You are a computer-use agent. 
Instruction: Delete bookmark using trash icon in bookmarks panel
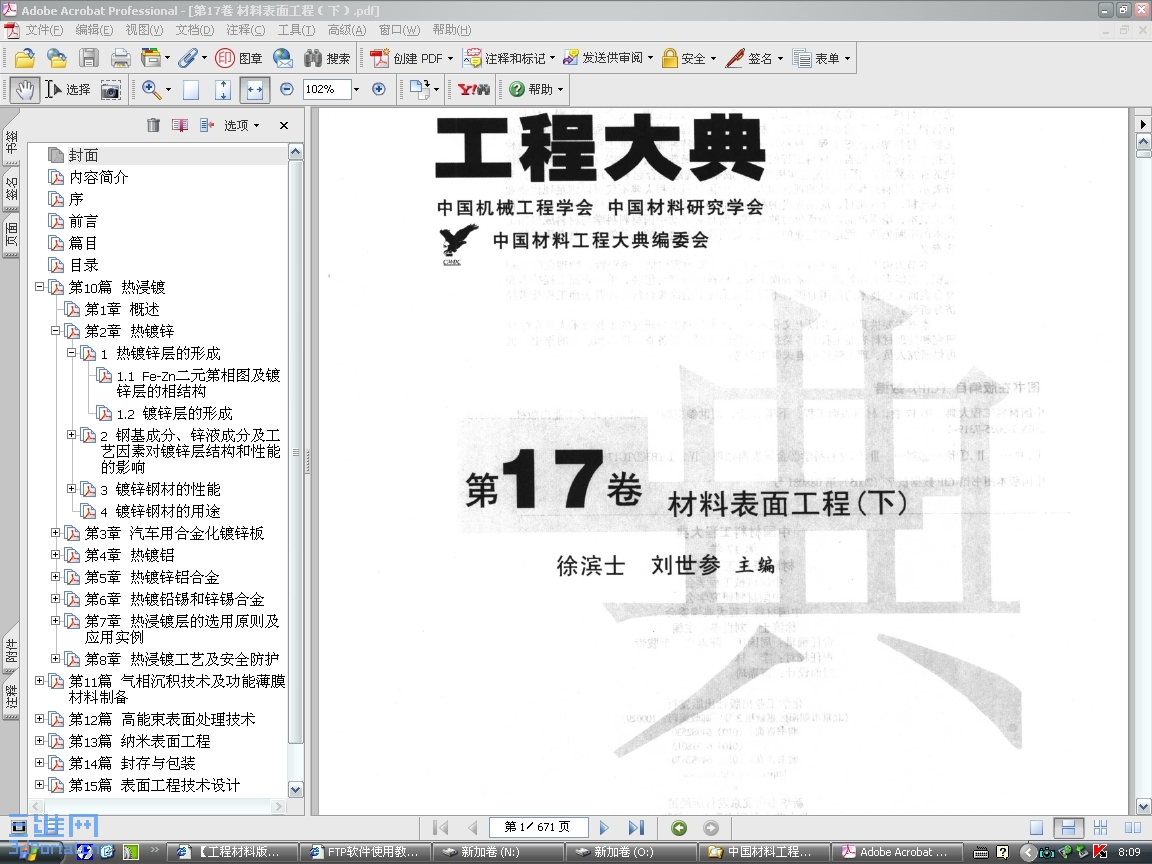153,125
